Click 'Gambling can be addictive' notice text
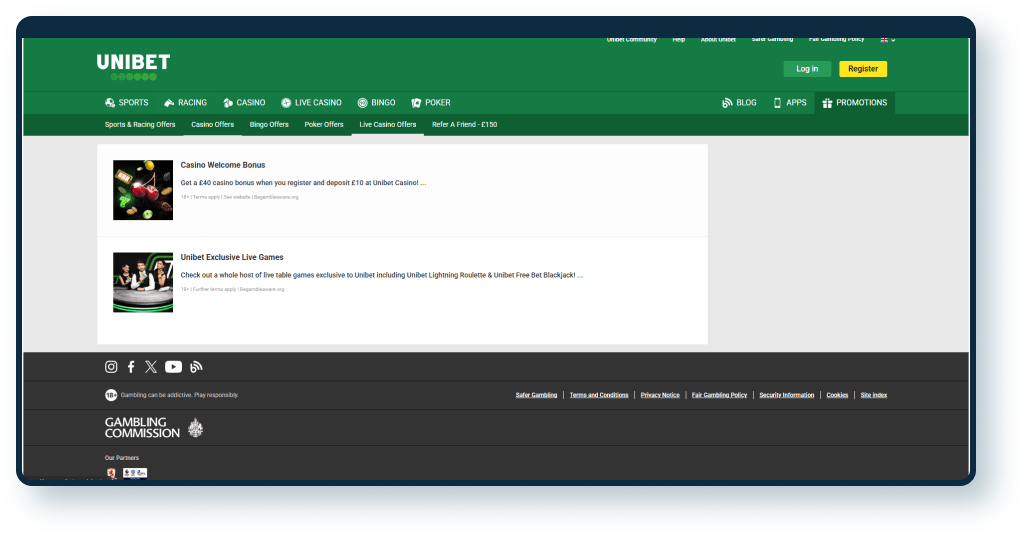 pos(180,395)
